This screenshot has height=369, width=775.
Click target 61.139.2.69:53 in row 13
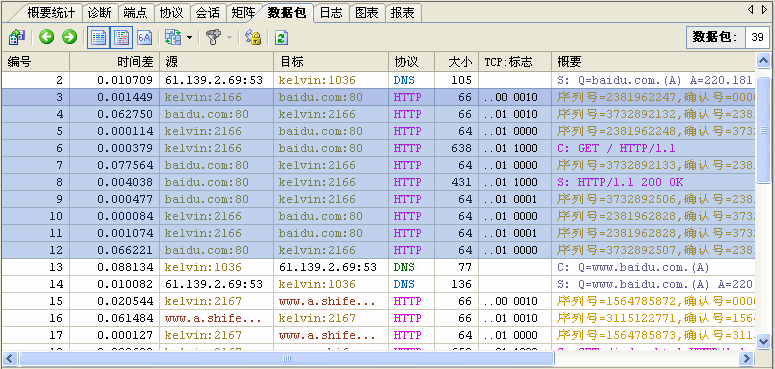pos(328,267)
